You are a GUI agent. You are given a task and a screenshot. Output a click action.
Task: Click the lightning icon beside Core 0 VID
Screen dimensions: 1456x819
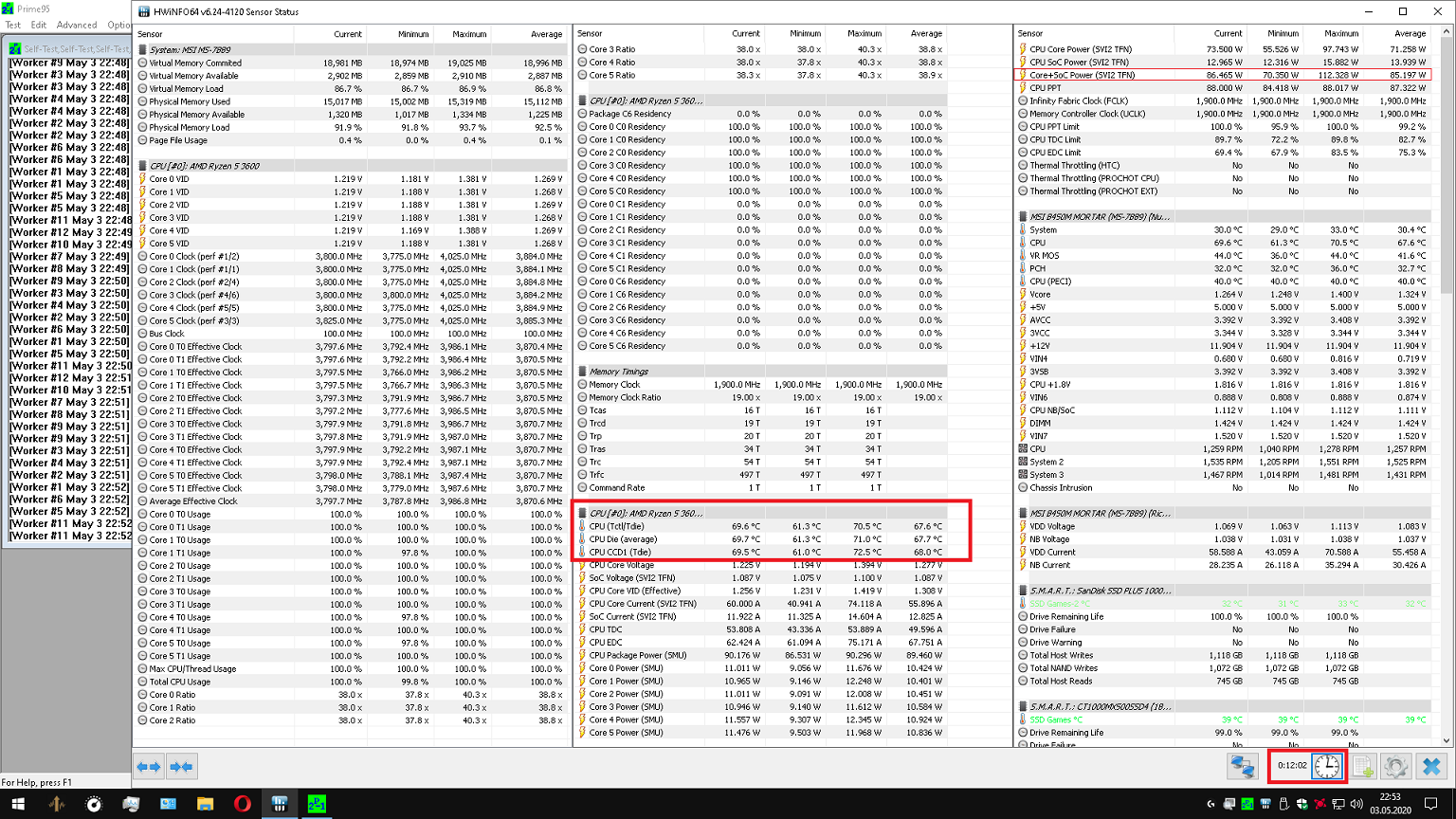(143, 179)
